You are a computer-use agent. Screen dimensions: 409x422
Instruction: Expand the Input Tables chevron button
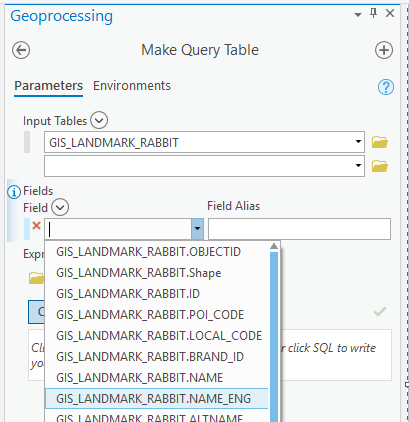click(99, 120)
